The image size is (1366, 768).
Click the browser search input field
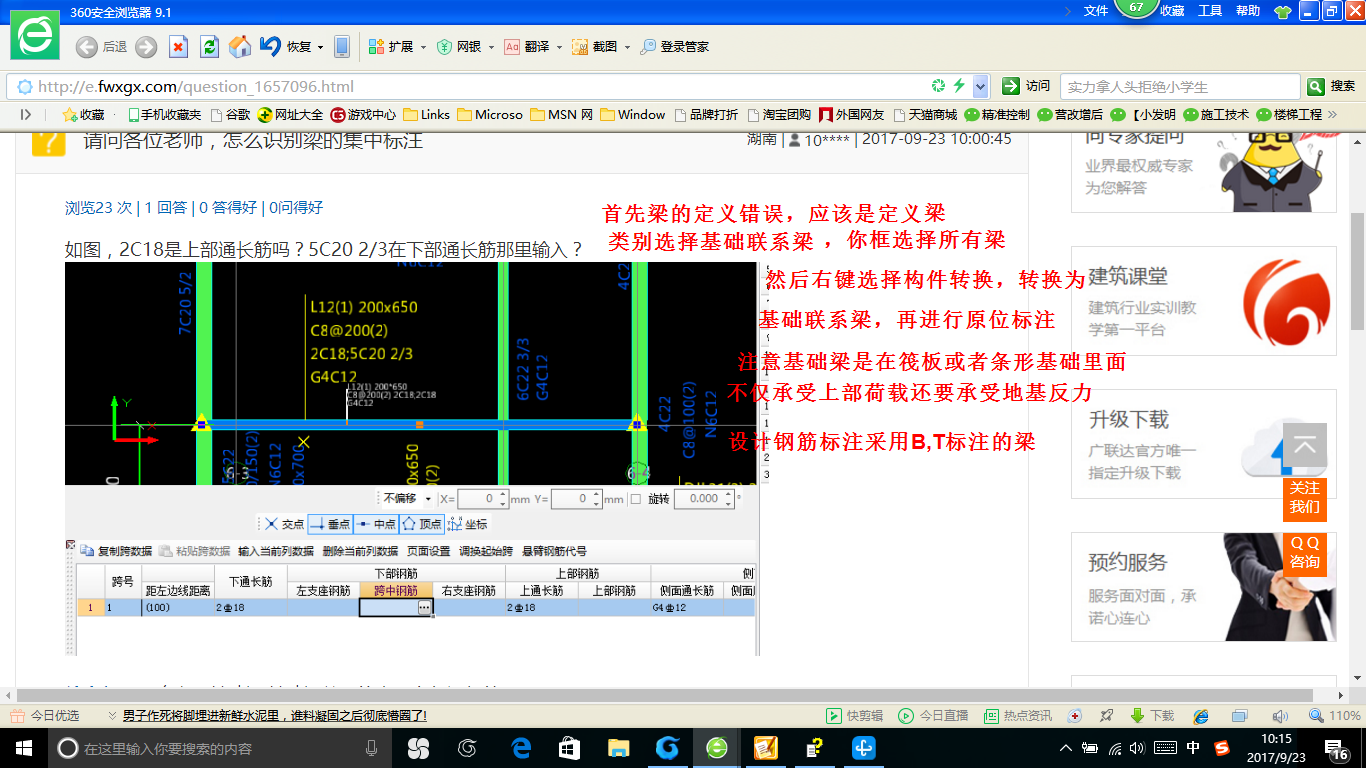[x=1180, y=86]
